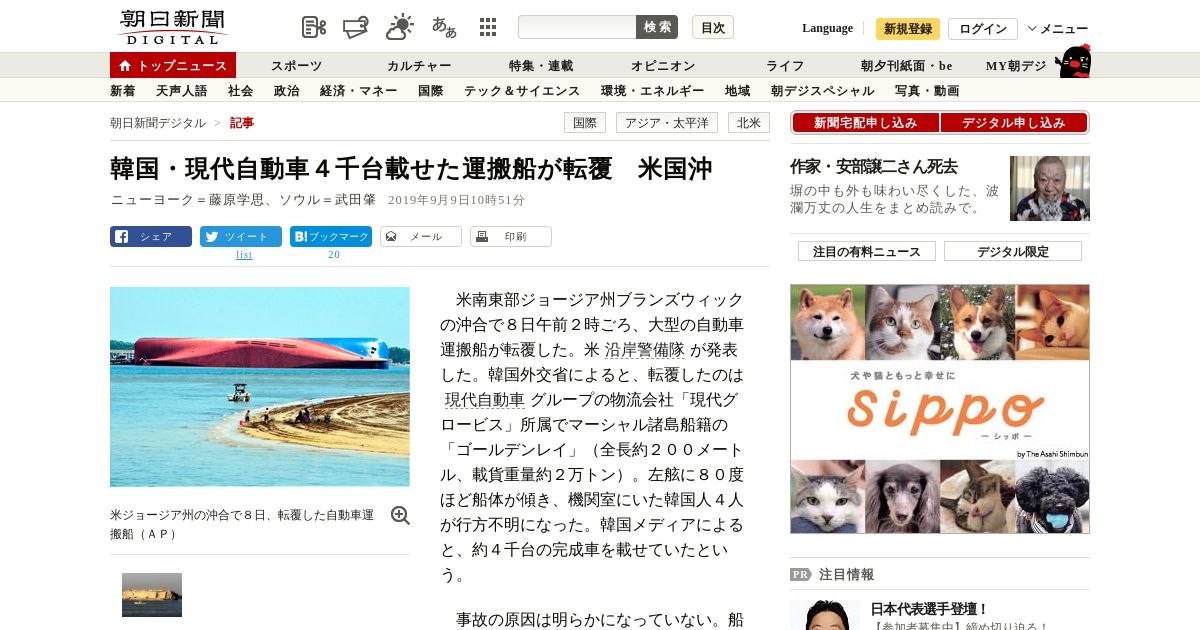Select the MY朝デジ tab

1016,66
